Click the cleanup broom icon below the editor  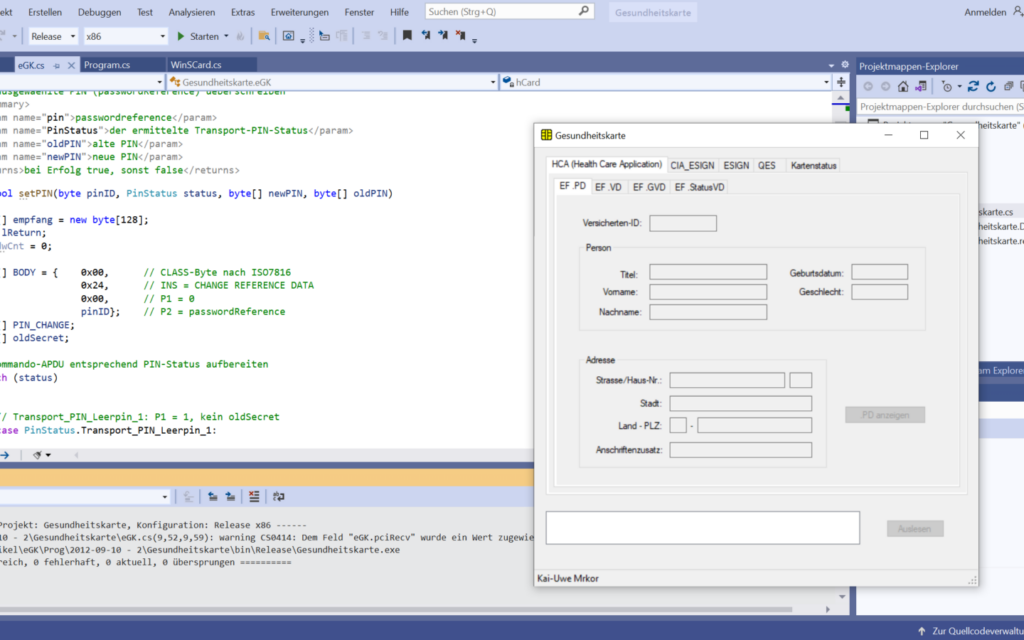pyautogui.click(x=37, y=455)
